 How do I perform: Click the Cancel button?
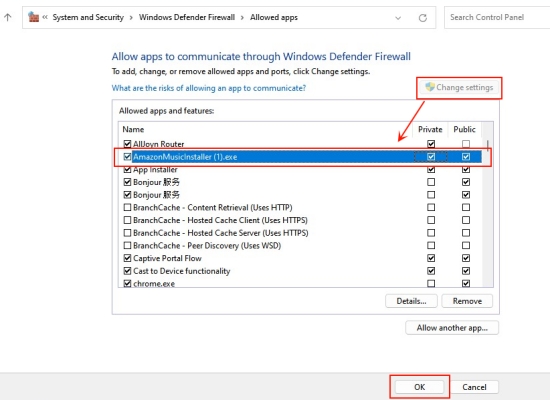click(474, 387)
